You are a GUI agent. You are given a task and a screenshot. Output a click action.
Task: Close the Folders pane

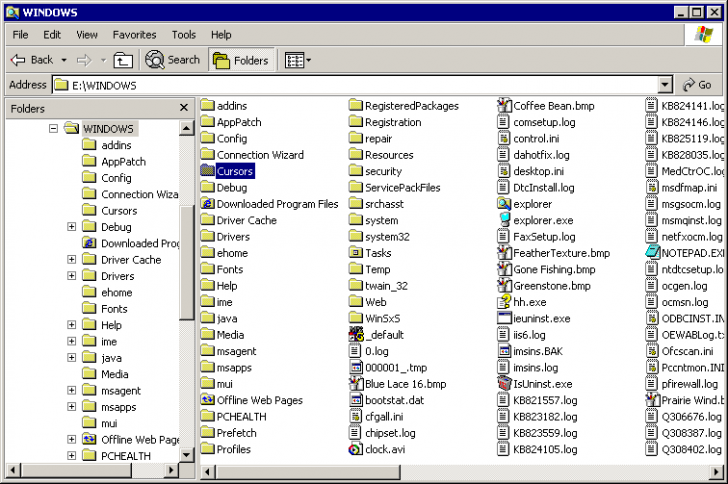coord(184,108)
